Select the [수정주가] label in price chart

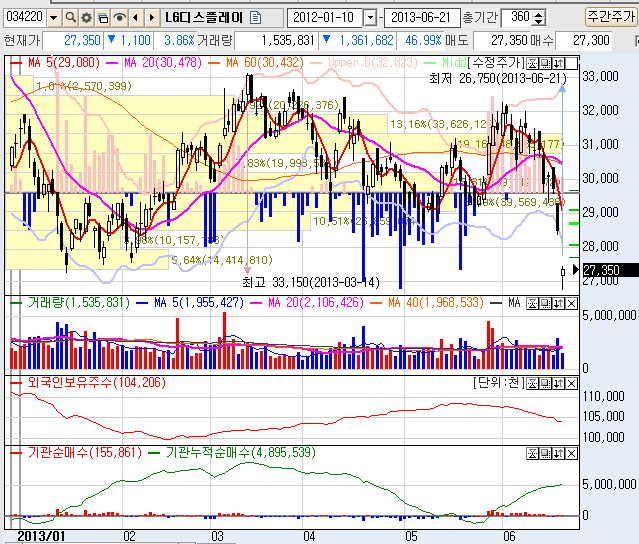(496, 63)
